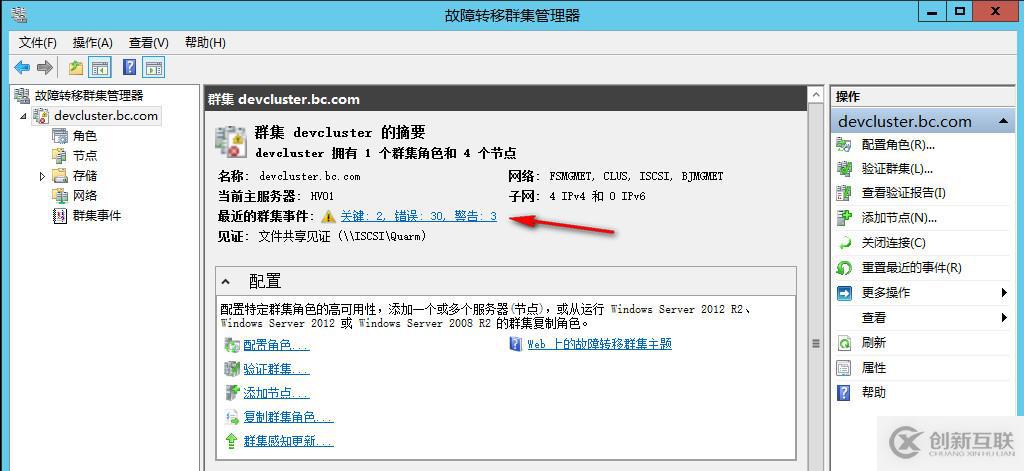Toggle the Show/Hide Console Tree toolbar icon
This screenshot has height=471, width=1024.
(100, 67)
